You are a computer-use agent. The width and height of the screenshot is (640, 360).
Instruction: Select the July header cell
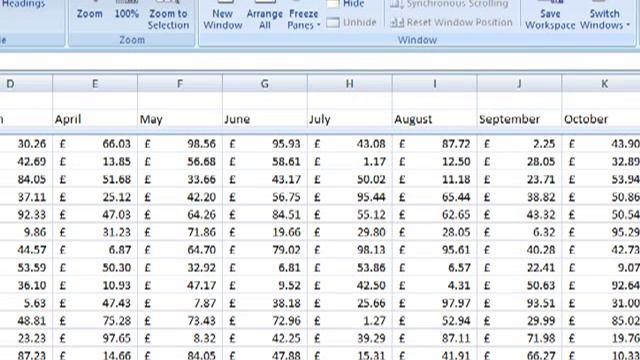click(350, 120)
